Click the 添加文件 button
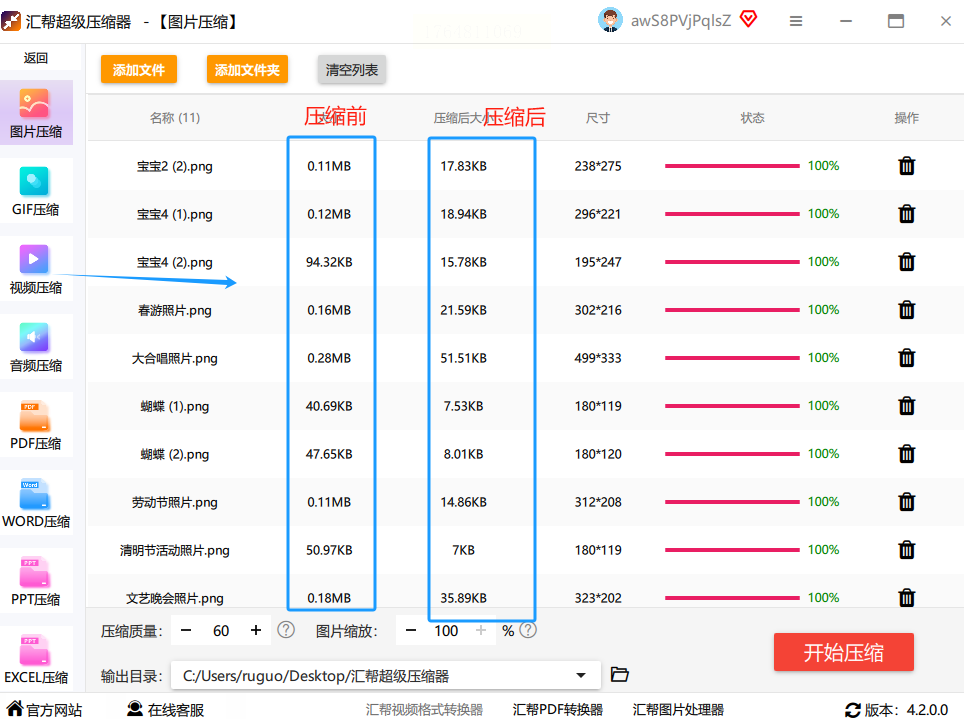This screenshot has height=719, width=964. (138, 70)
